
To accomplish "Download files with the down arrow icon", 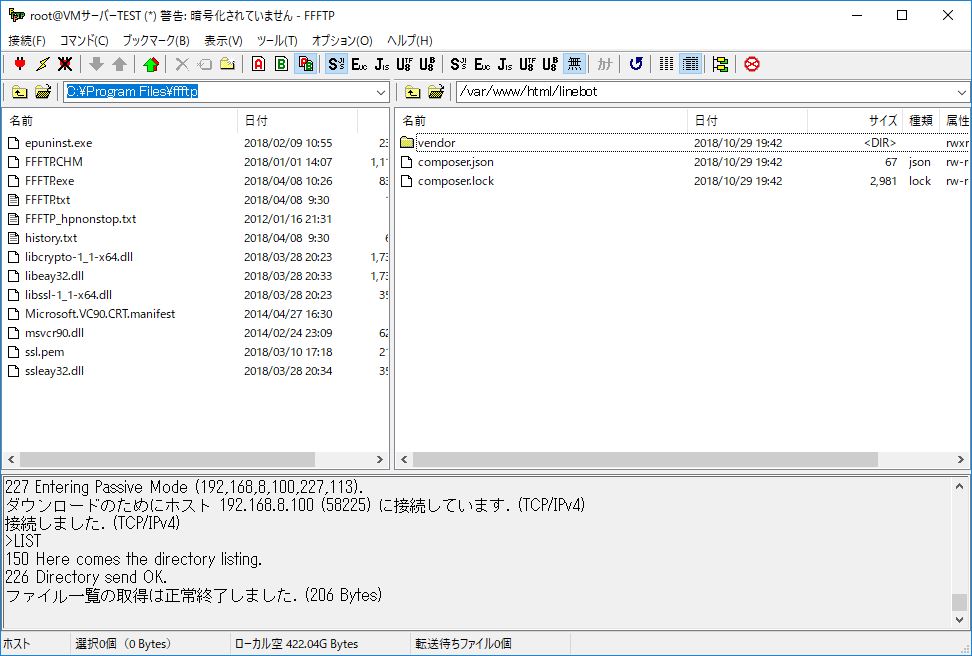I will coord(96,63).
